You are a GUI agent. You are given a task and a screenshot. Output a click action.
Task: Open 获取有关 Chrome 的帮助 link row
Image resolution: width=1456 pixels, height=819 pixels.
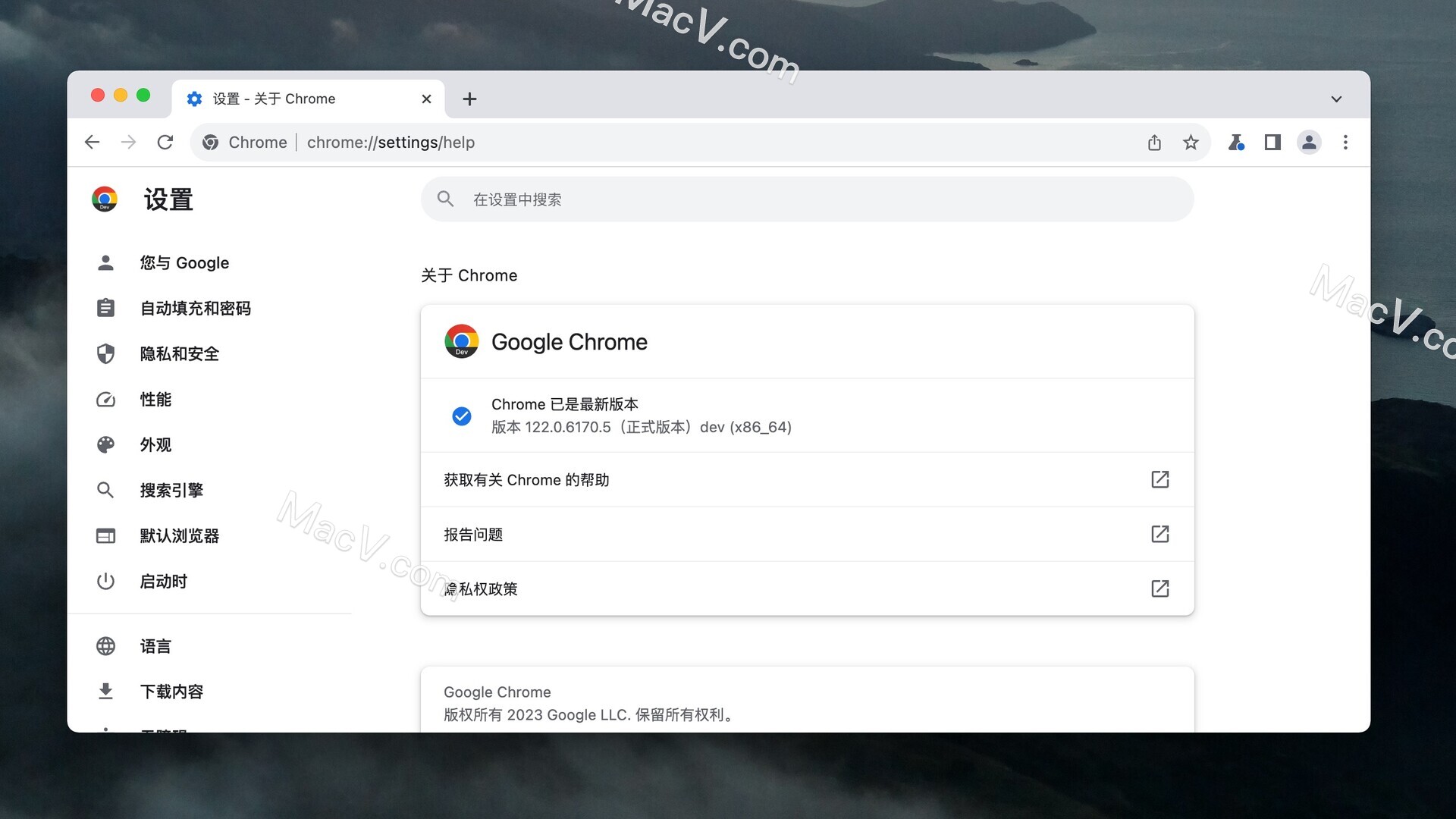click(807, 480)
